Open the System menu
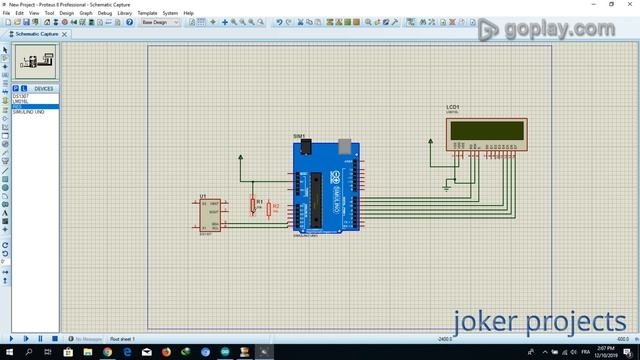 coord(170,13)
